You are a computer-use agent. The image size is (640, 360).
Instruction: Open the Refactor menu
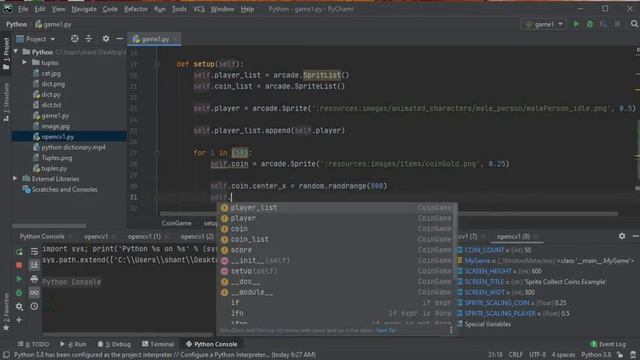pos(136,9)
